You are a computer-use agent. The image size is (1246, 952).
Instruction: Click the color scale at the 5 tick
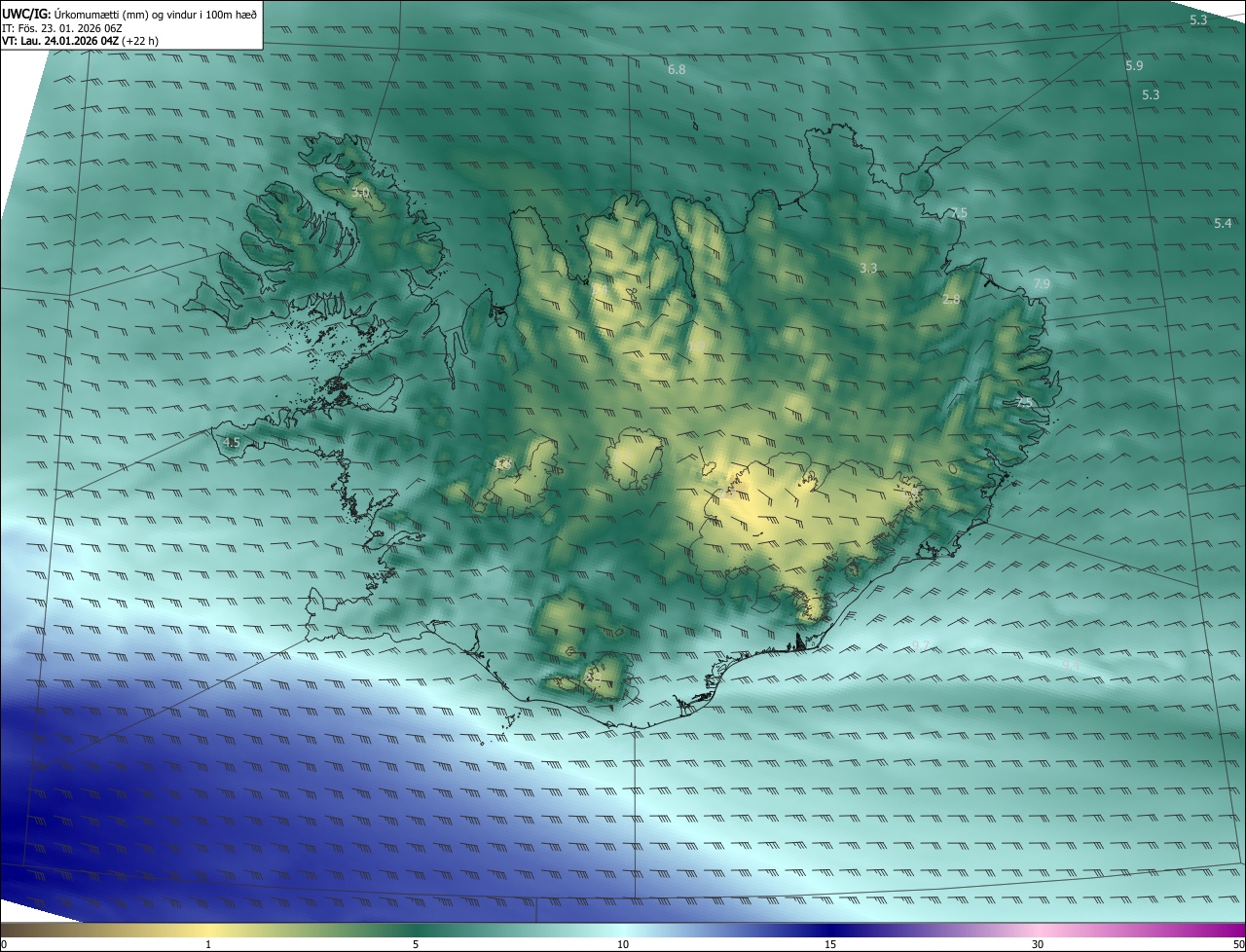click(416, 944)
